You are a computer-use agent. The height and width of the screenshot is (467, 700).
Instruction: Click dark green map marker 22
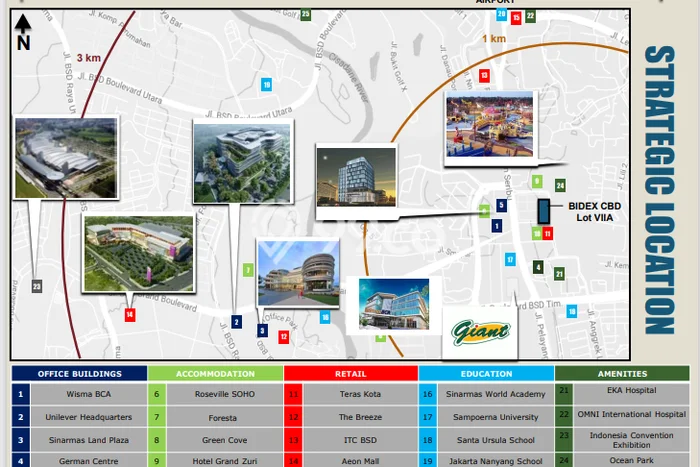tap(530, 16)
